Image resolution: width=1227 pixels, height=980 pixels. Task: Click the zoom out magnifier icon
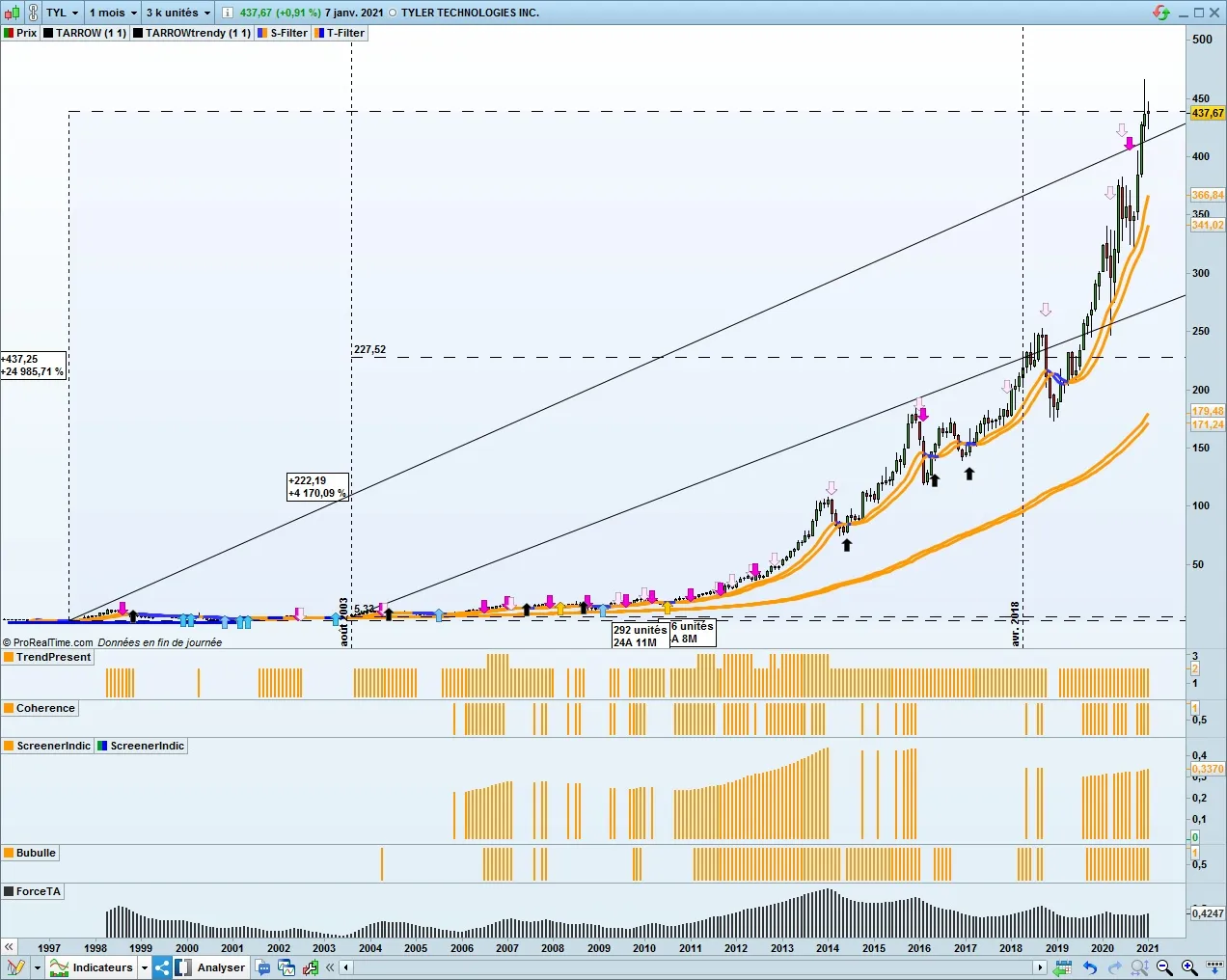pyautogui.click(x=1164, y=967)
